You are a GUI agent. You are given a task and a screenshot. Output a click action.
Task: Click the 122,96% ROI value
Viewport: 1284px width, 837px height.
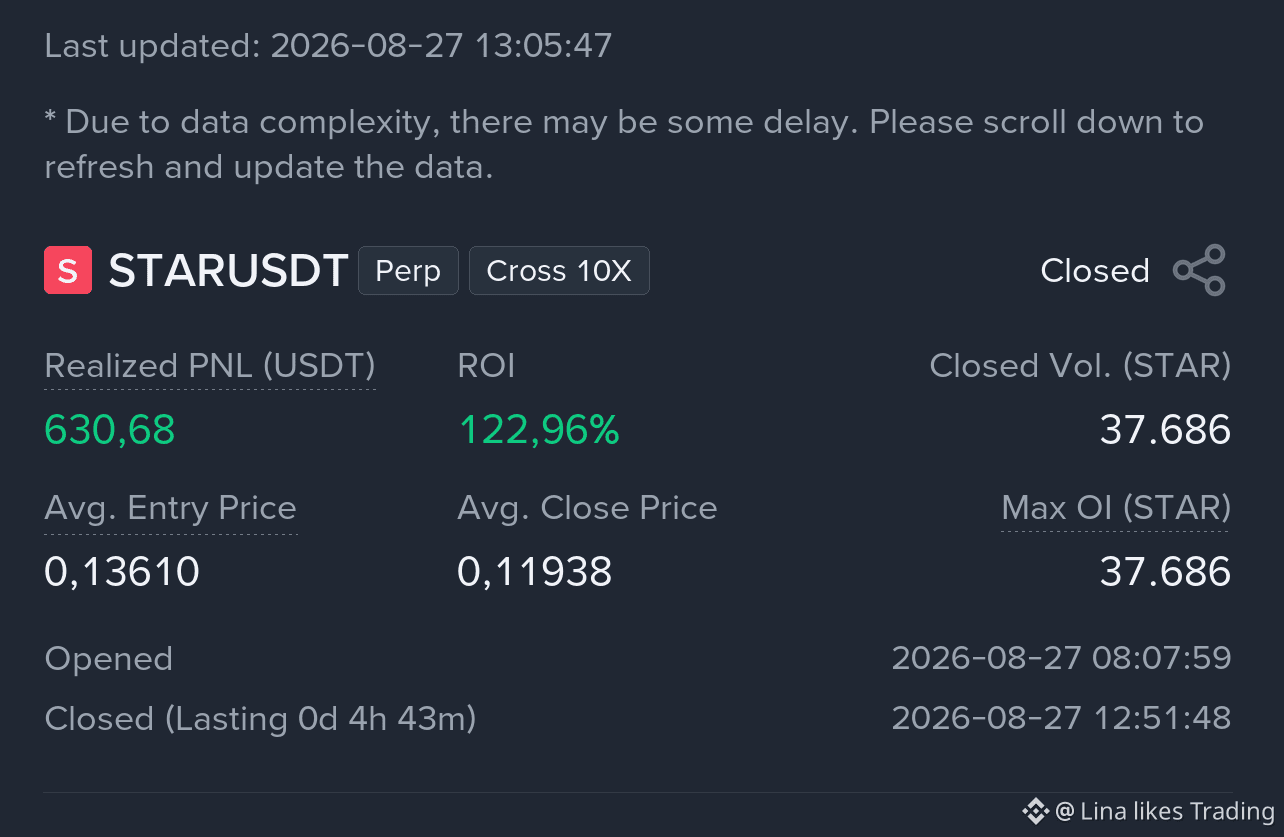coord(539,430)
